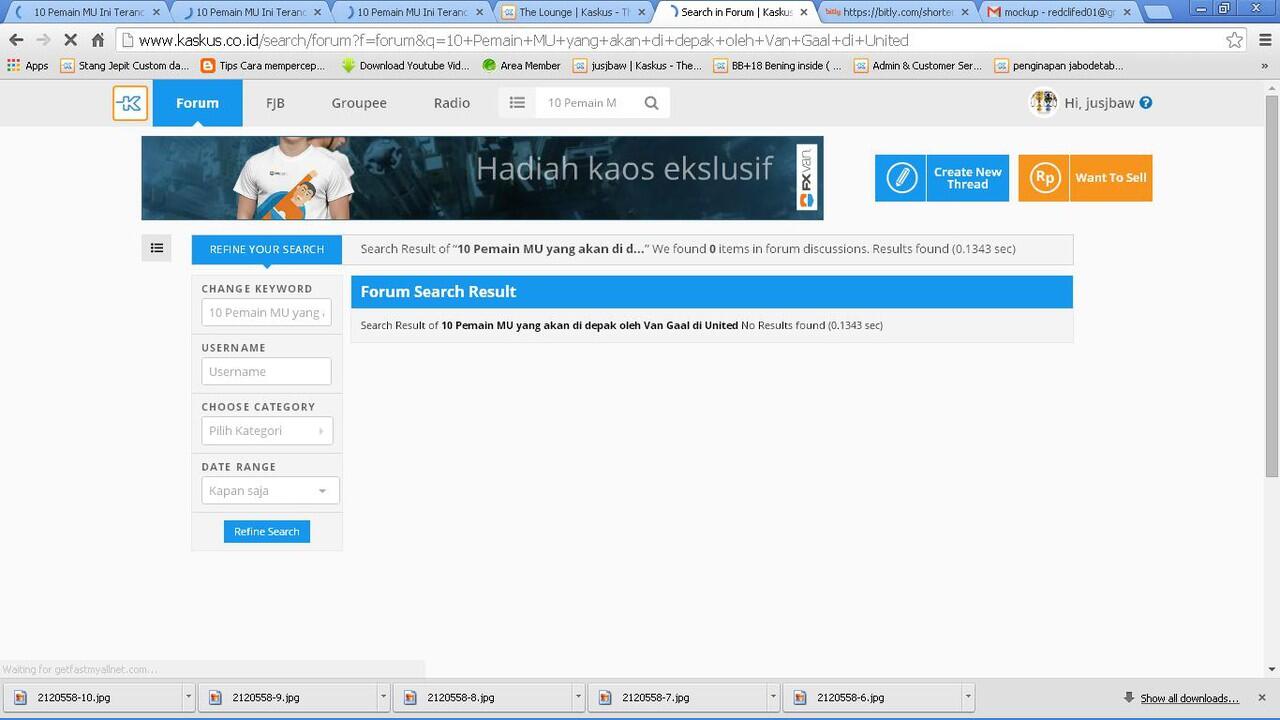Viewport: 1280px width, 720px height.
Task: Open the penginapan jabodetab bookmark
Action: pyautogui.click(x=1059, y=65)
